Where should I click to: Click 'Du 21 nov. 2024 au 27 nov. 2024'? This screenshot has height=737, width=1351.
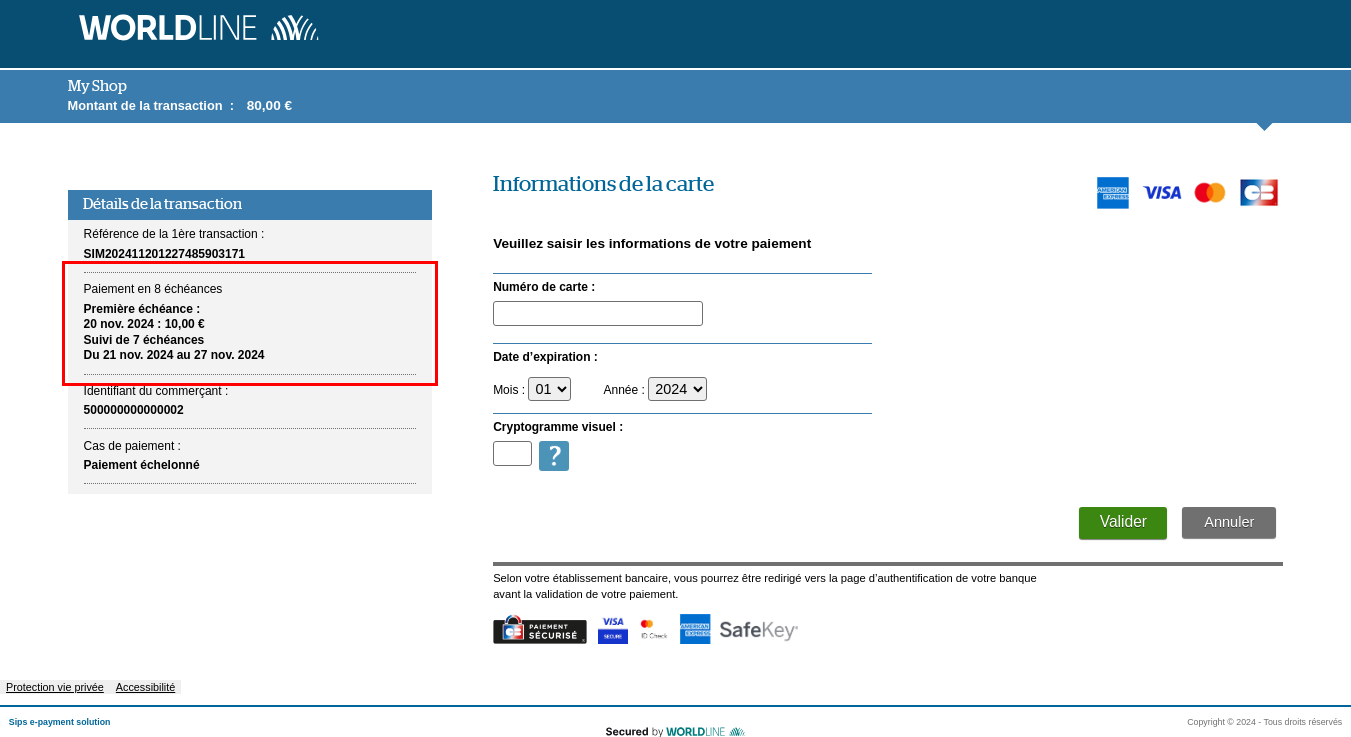(174, 355)
